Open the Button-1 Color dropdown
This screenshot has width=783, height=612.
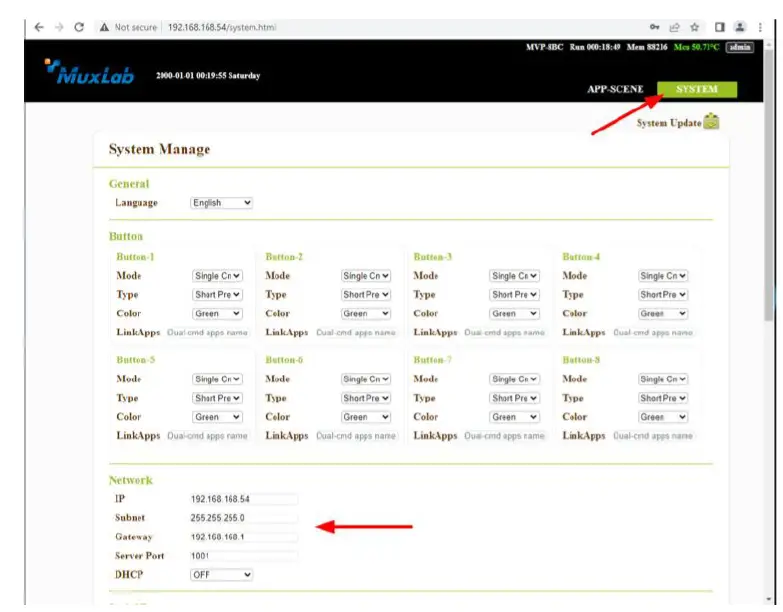[x=217, y=313]
